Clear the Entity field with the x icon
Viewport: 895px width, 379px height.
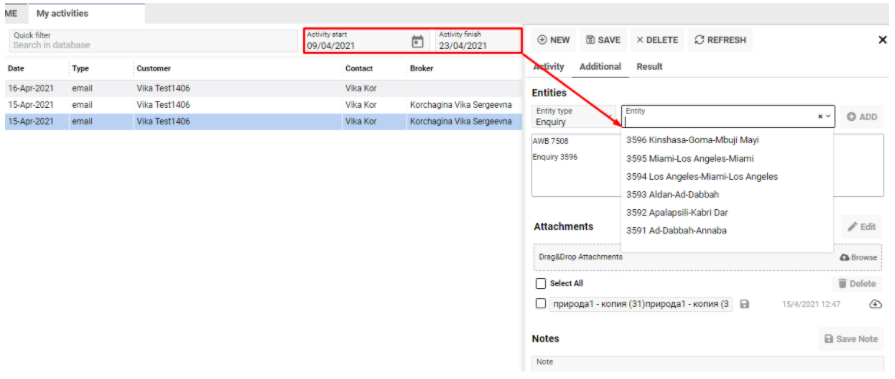[820, 116]
